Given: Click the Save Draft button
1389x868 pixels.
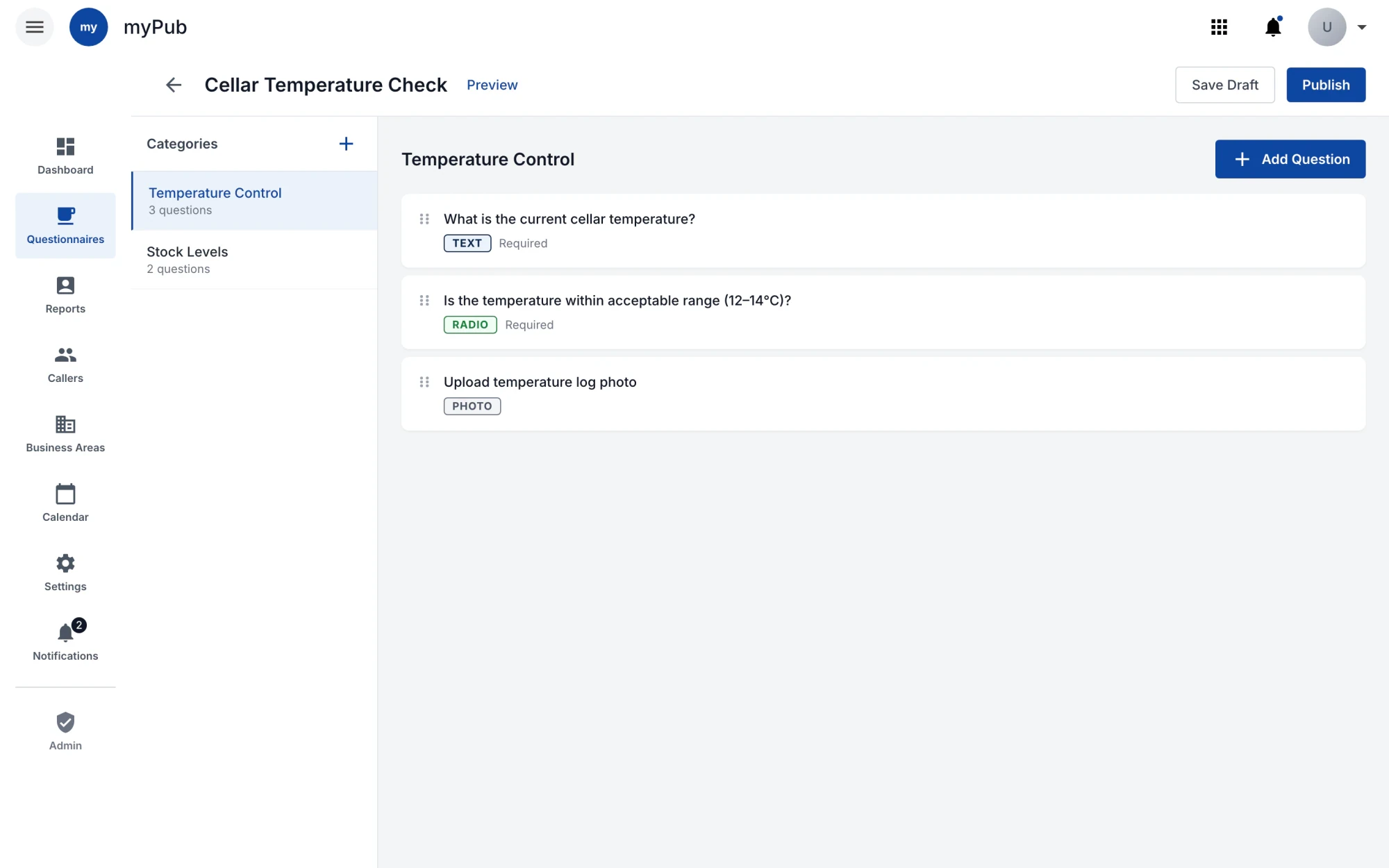Looking at the screenshot, I should (1224, 85).
